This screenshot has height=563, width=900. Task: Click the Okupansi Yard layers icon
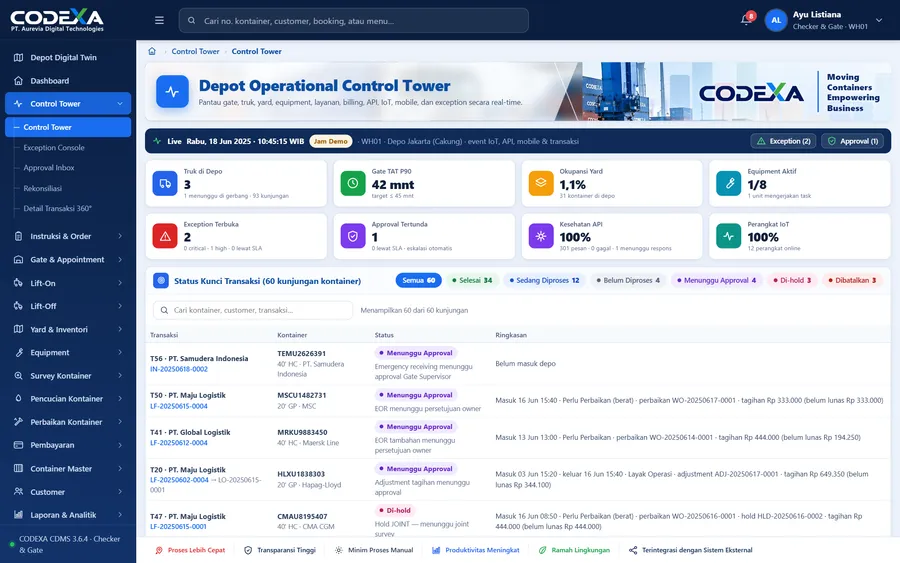541,184
